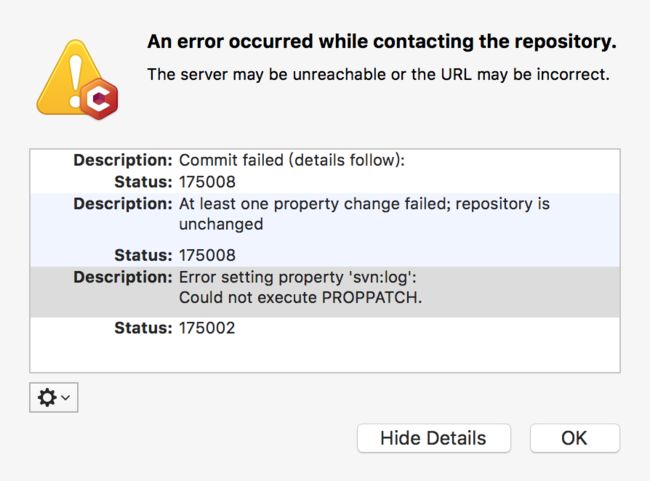Click the Description label beside 'Commit failed'
The width and height of the screenshot is (650, 481).
123,160
